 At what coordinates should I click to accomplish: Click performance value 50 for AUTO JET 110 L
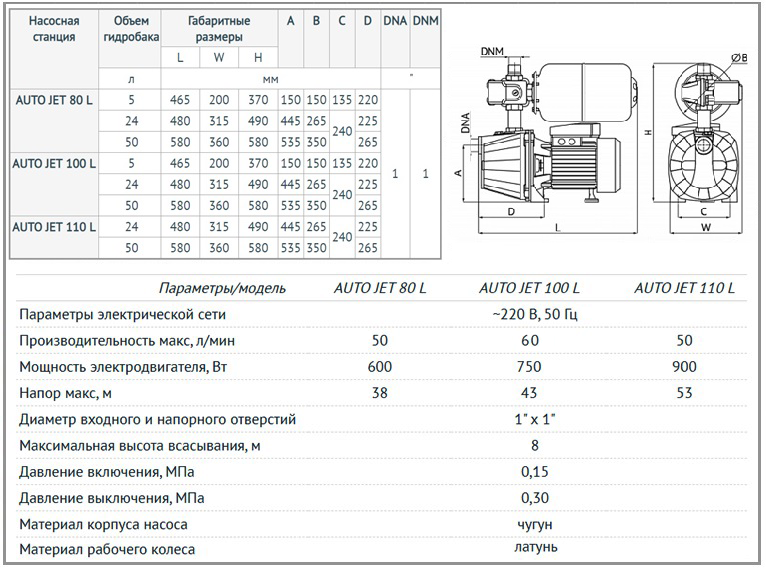[x=684, y=340]
